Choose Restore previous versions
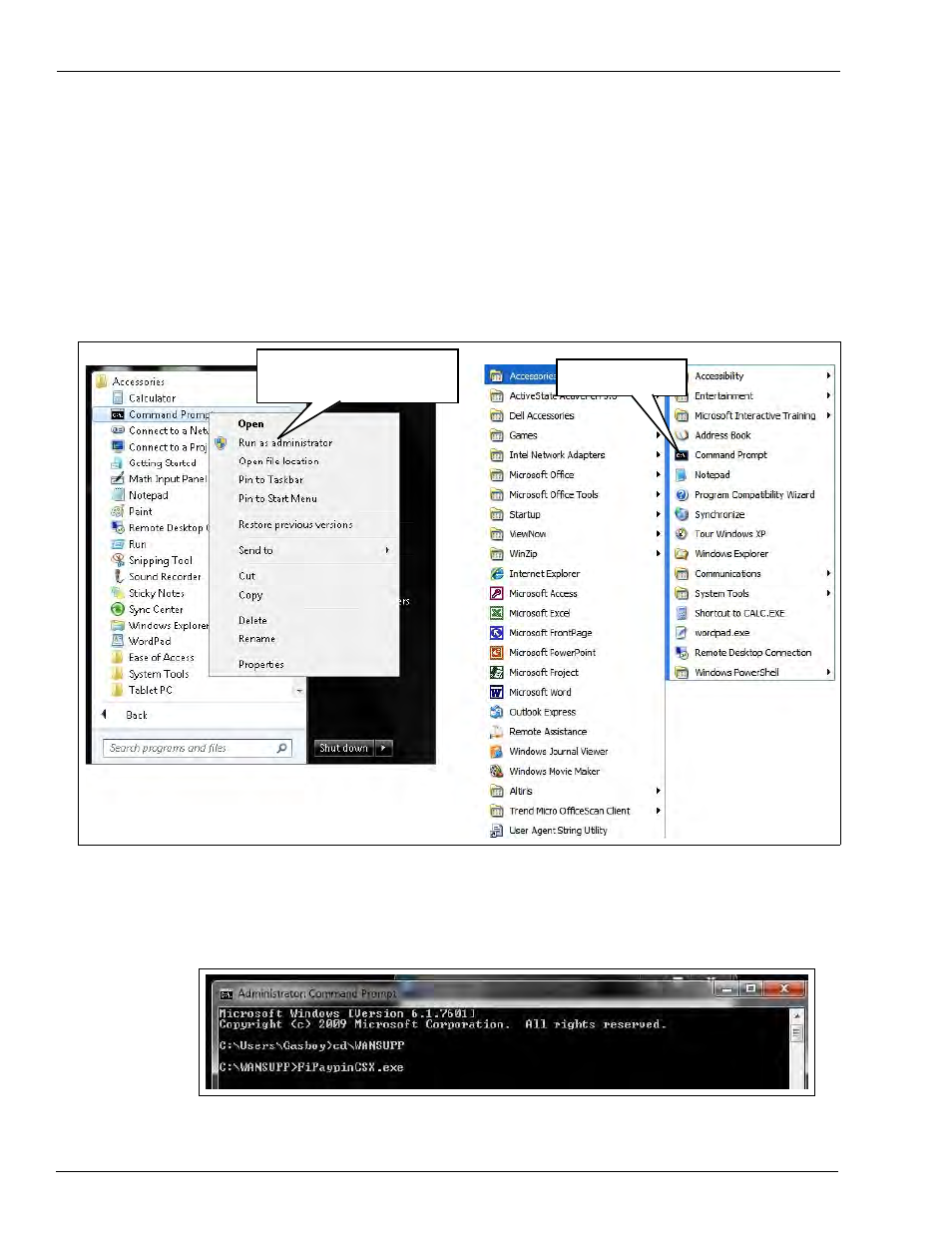 [x=295, y=524]
